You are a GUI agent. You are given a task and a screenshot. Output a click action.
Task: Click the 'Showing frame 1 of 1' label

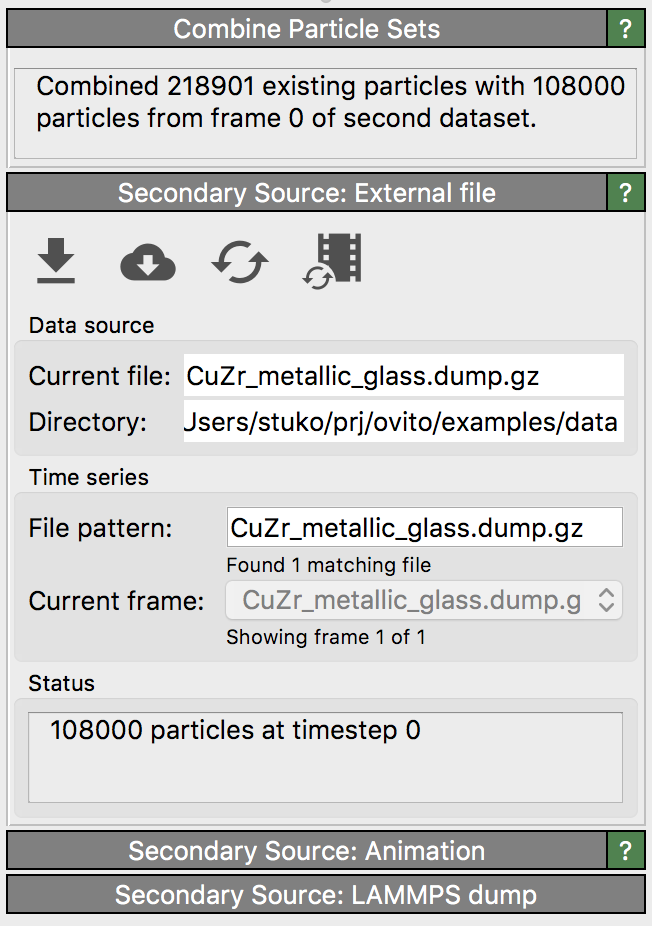(x=326, y=637)
